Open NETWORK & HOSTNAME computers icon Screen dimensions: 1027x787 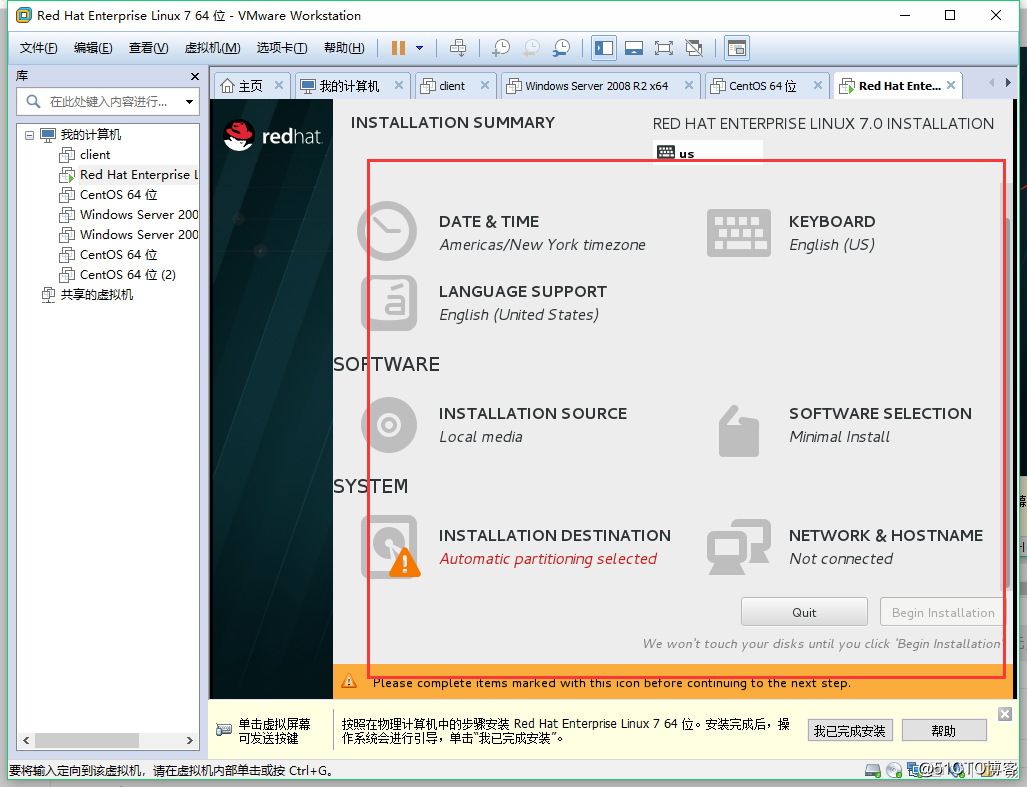click(x=739, y=547)
